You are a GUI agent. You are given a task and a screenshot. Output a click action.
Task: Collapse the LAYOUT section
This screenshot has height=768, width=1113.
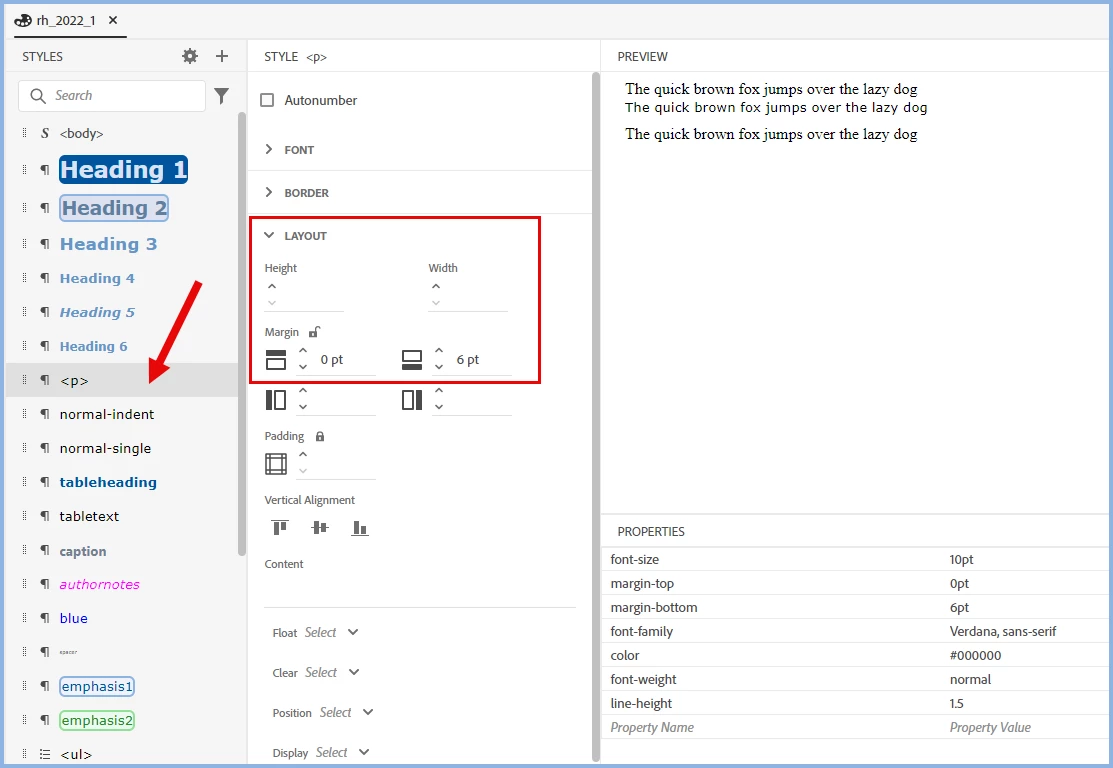[x=269, y=235]
